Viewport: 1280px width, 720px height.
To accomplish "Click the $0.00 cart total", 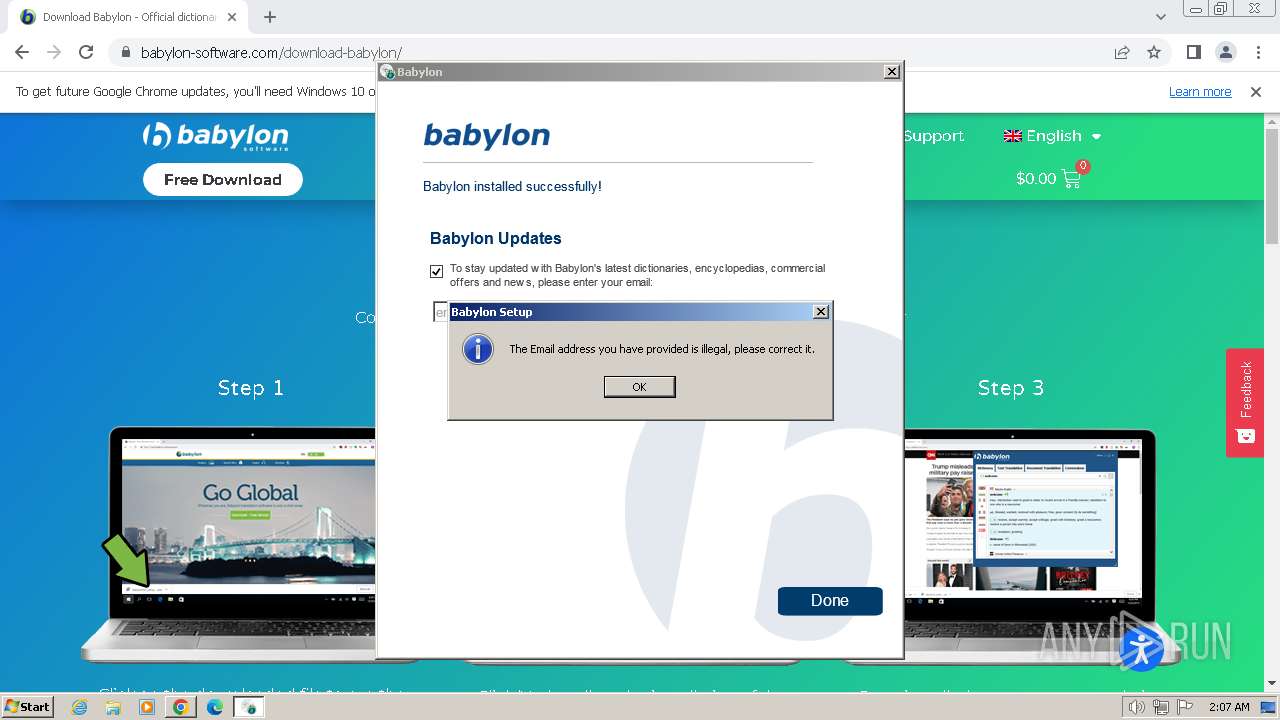I will 1036,178.
